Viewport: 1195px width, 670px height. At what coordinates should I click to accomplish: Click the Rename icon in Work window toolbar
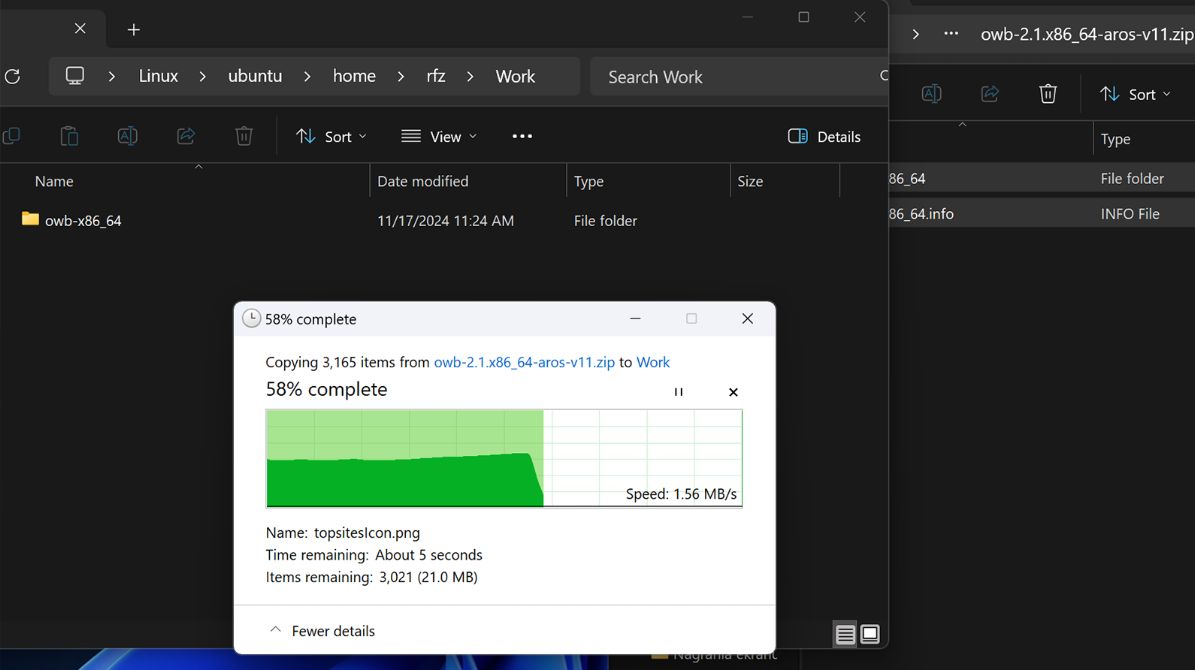click(x=127, y=136)
